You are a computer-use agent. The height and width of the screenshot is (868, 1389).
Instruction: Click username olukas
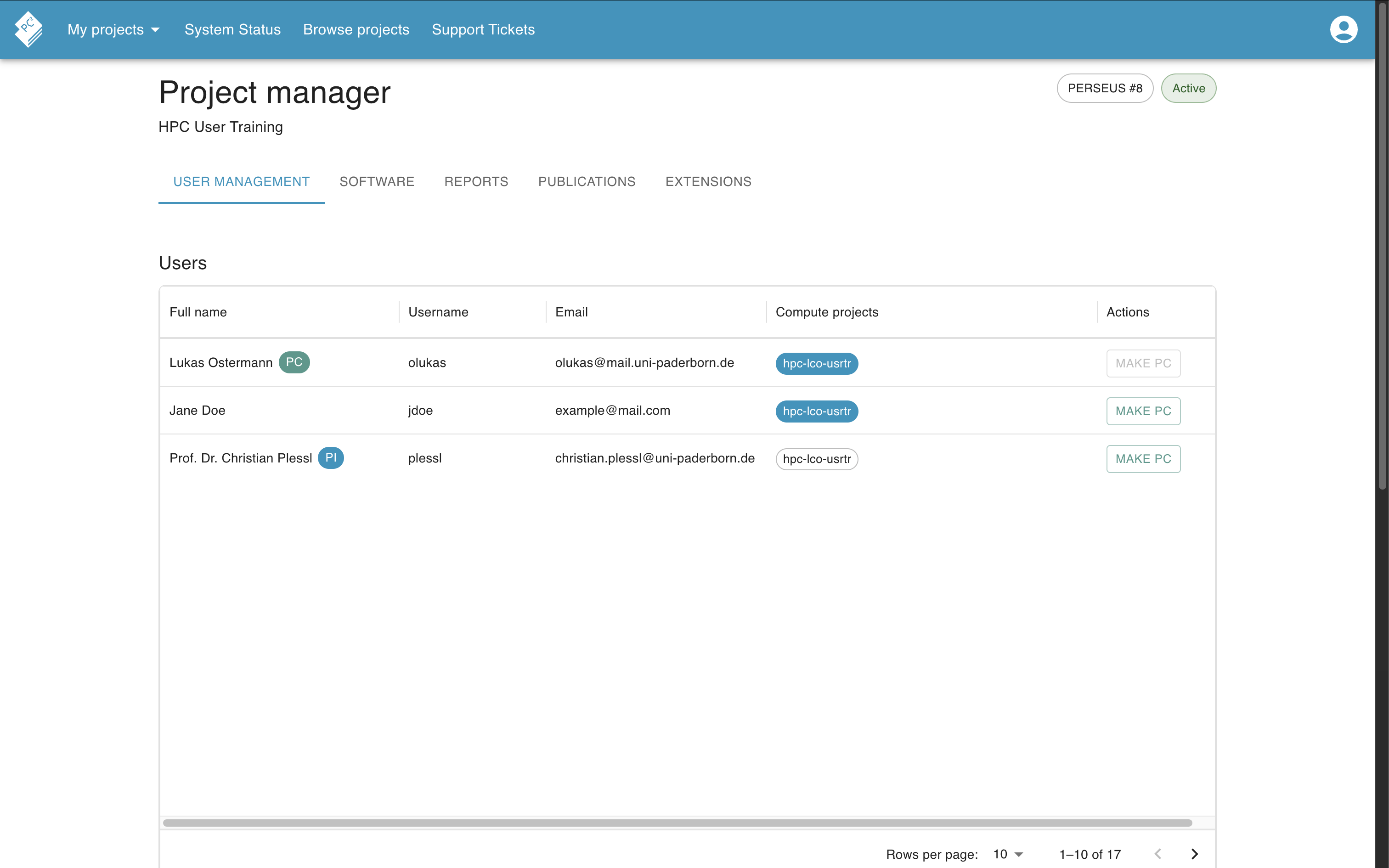[x=426, y=362]
